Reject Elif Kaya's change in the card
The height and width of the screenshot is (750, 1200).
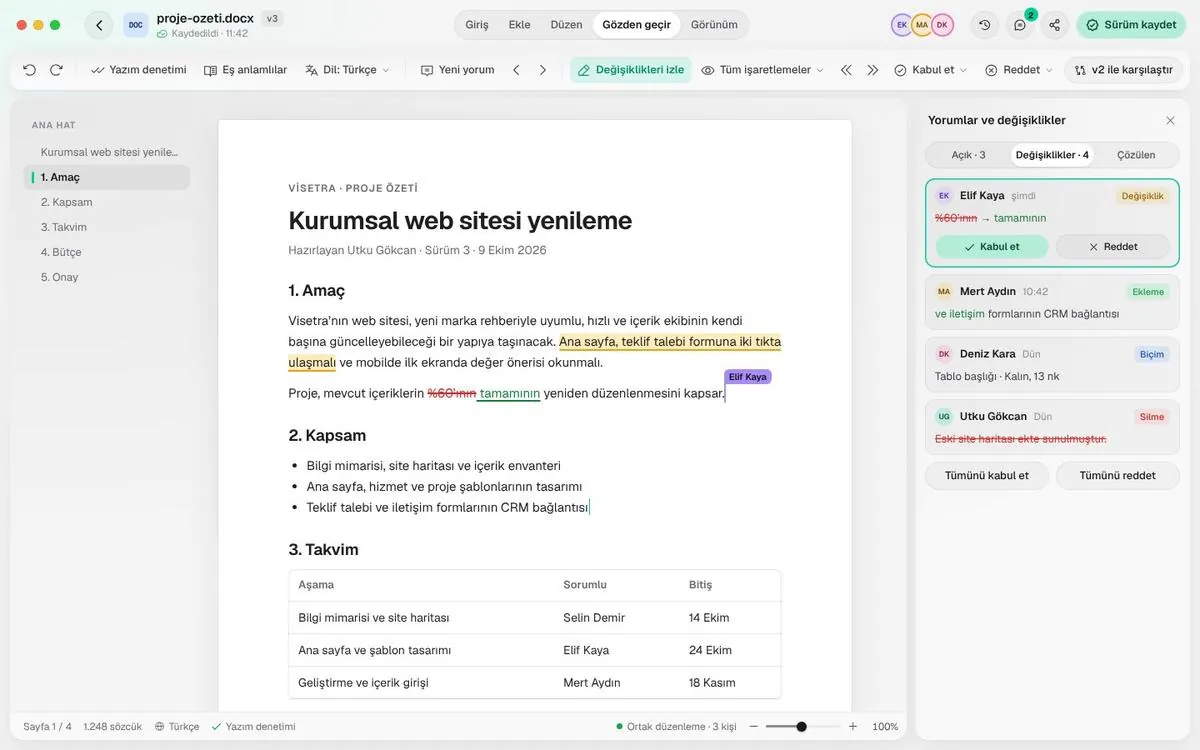[1113, 247]
